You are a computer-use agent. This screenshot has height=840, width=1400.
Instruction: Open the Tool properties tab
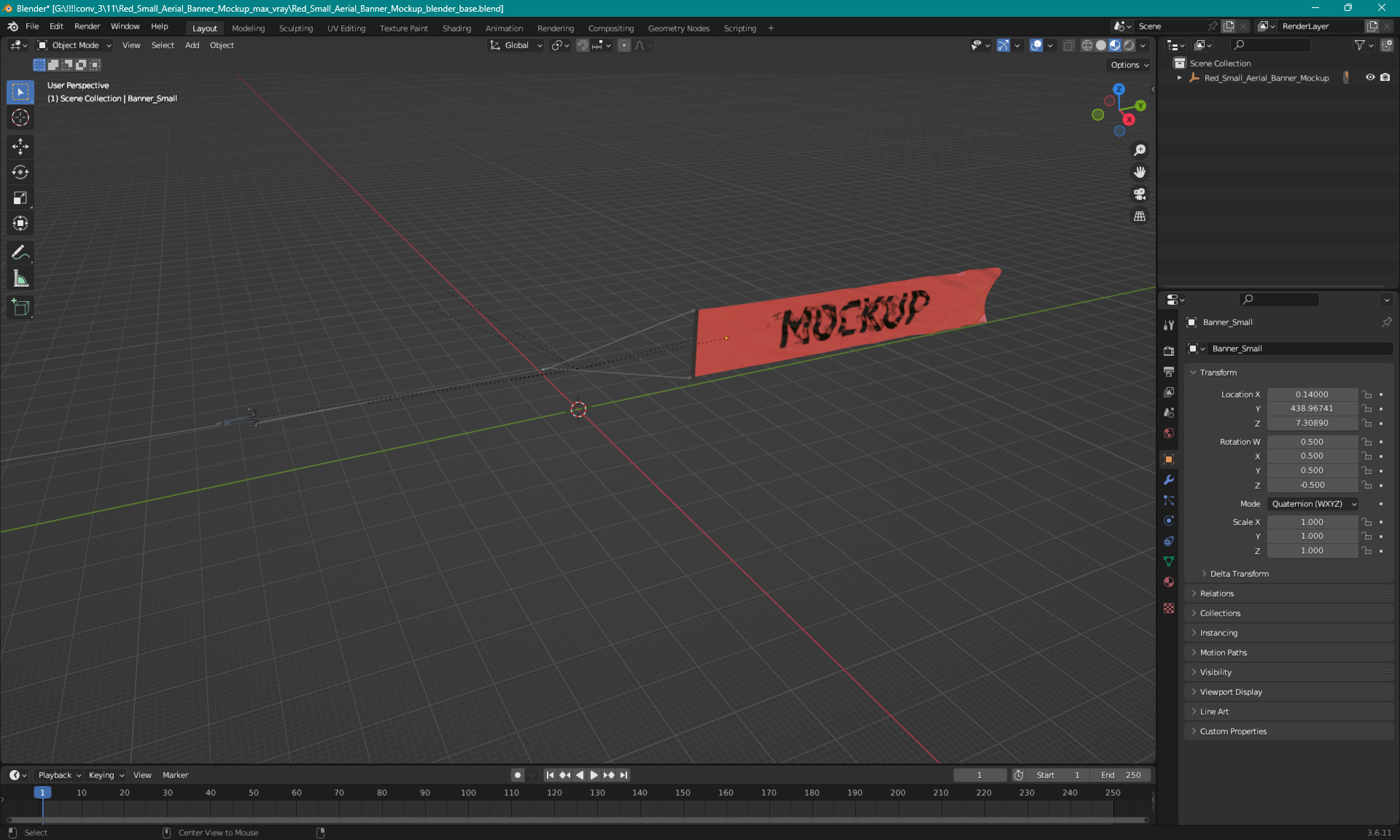point(1169,325)
